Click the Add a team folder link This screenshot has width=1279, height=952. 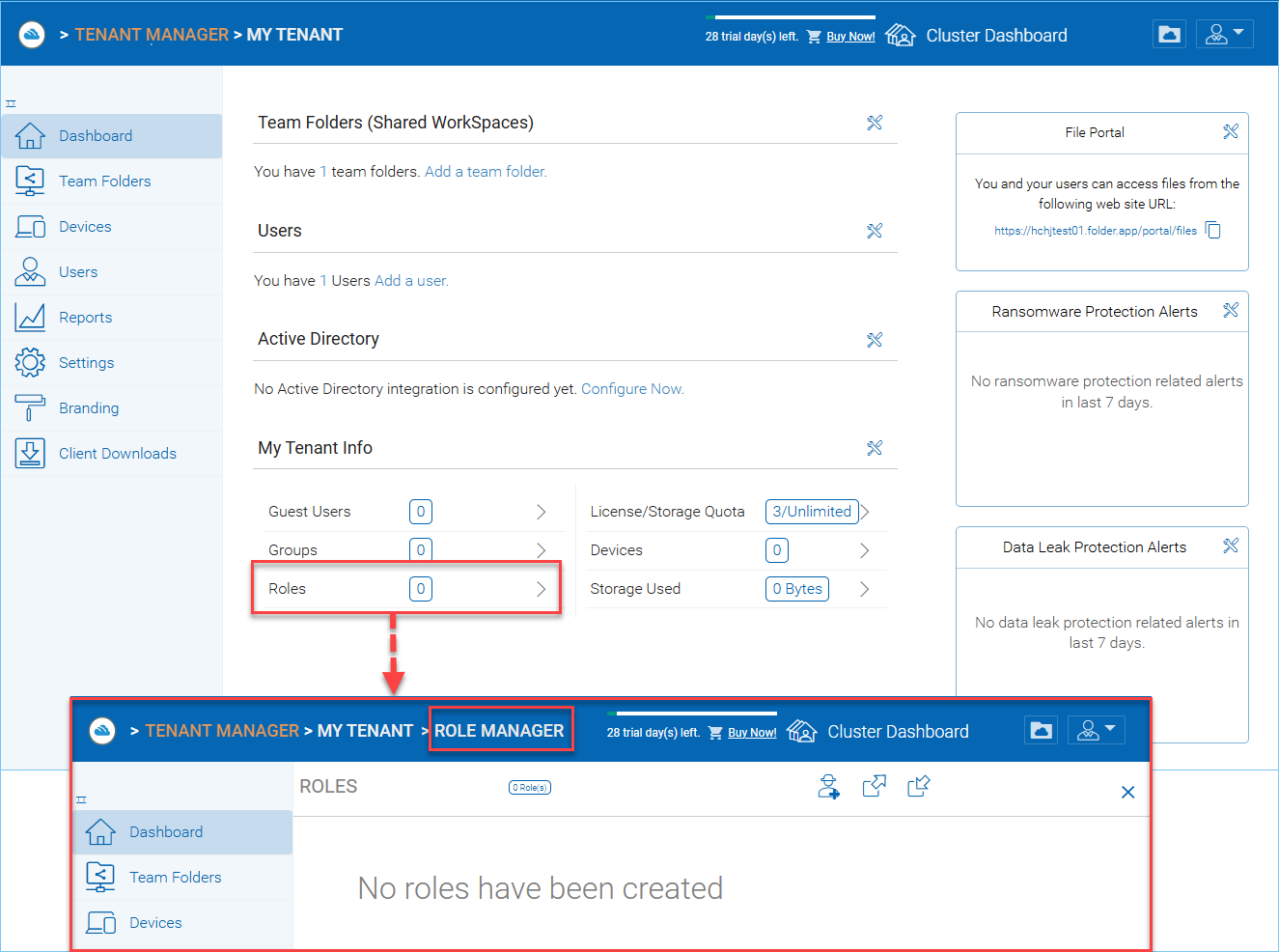coord(486,172)
